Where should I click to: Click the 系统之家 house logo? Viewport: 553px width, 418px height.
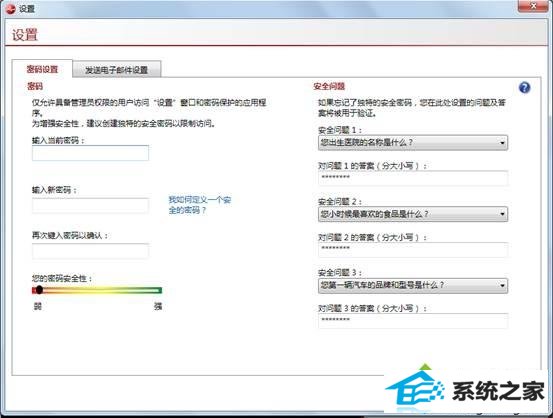click(415, 388)
